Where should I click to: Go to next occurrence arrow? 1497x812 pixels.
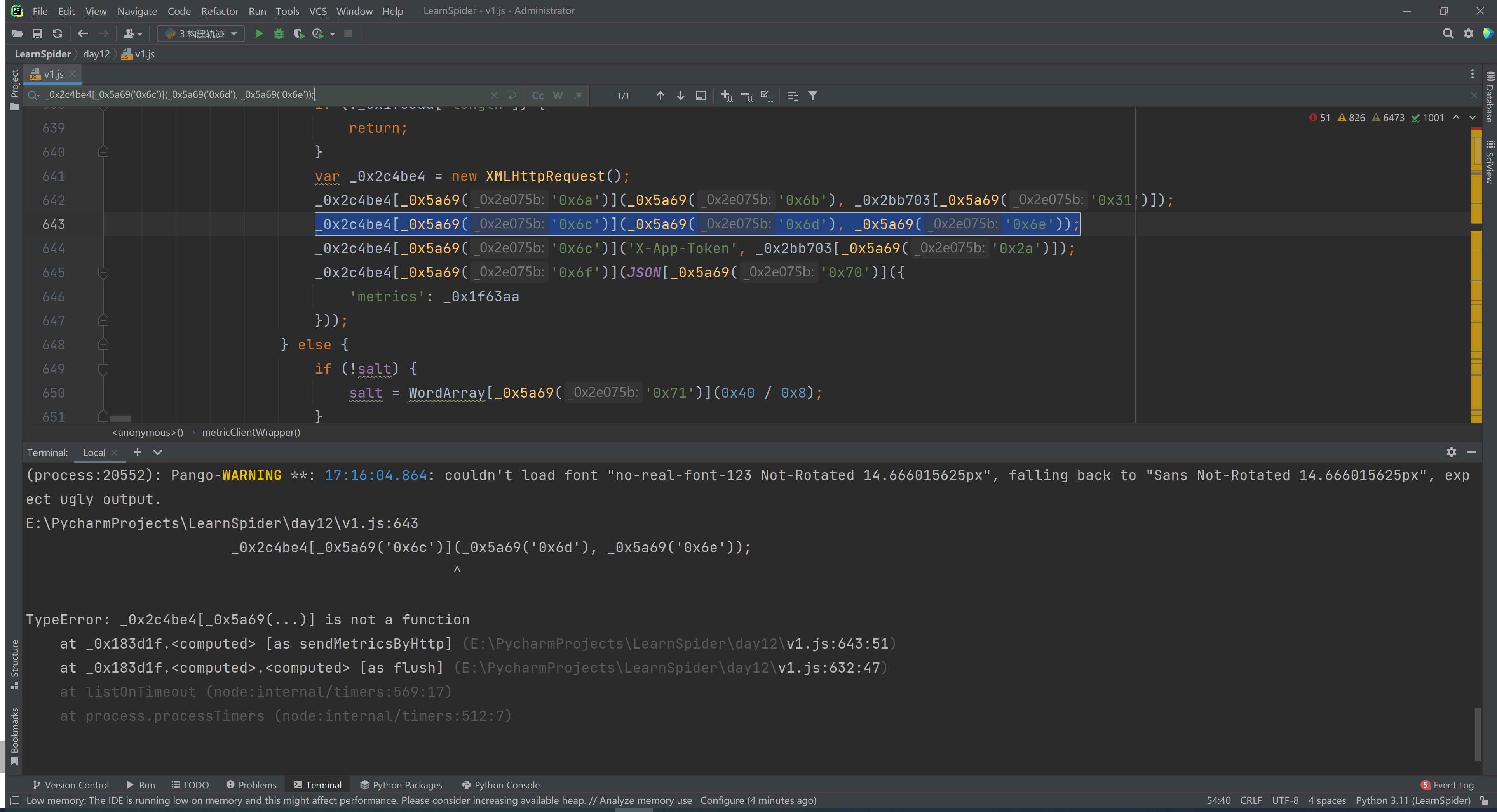680,95
